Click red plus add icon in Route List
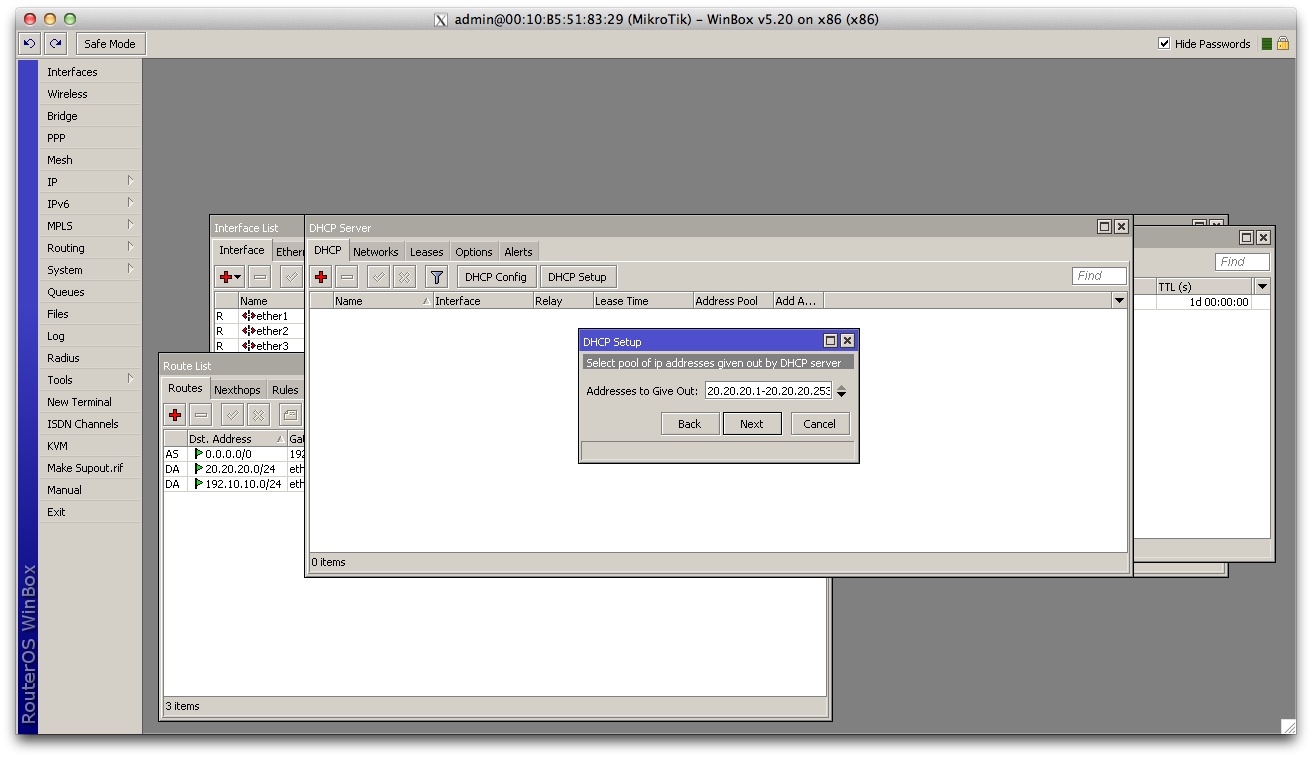The image size is (1312, 758). pos(175,415)
